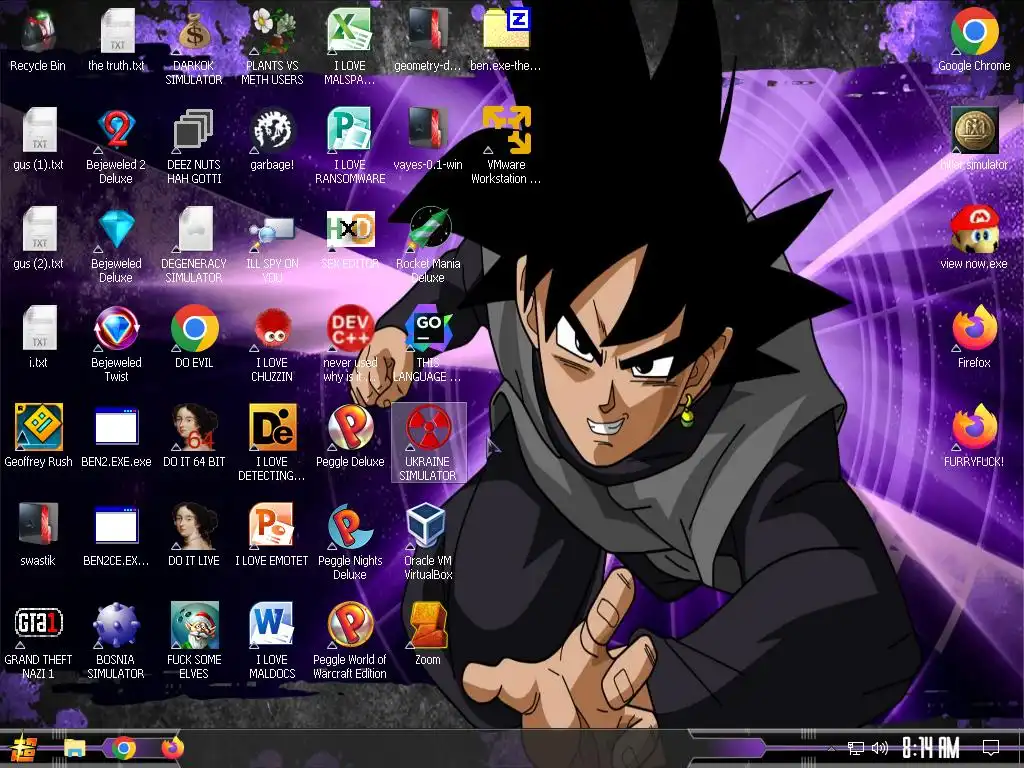The image size is (1024, 768).
Task: Open Word shortcut I LOVE MALDOCS
Action: (x=272, y=643)
